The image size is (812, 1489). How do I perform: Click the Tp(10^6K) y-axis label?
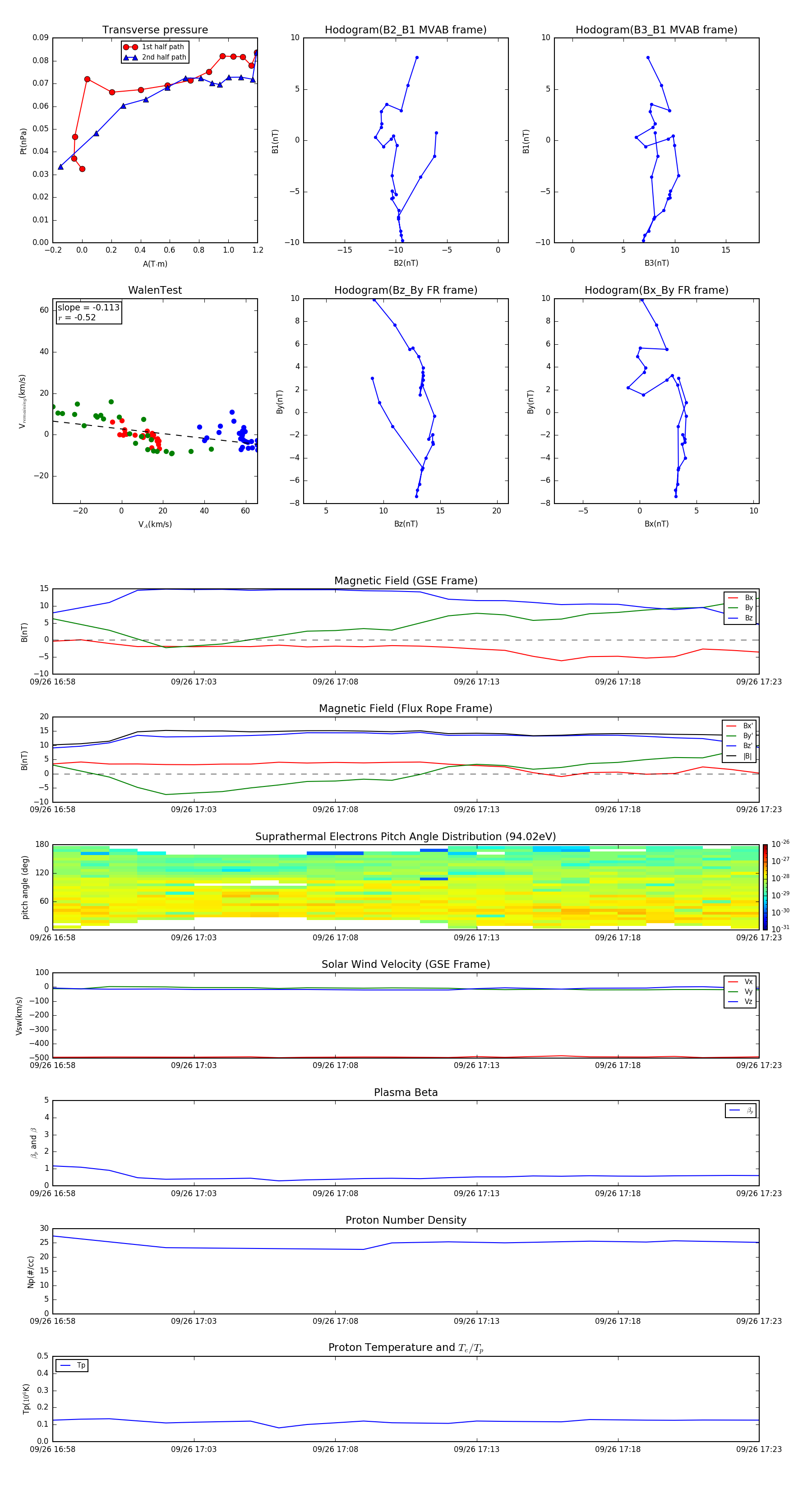[26, 1399]
